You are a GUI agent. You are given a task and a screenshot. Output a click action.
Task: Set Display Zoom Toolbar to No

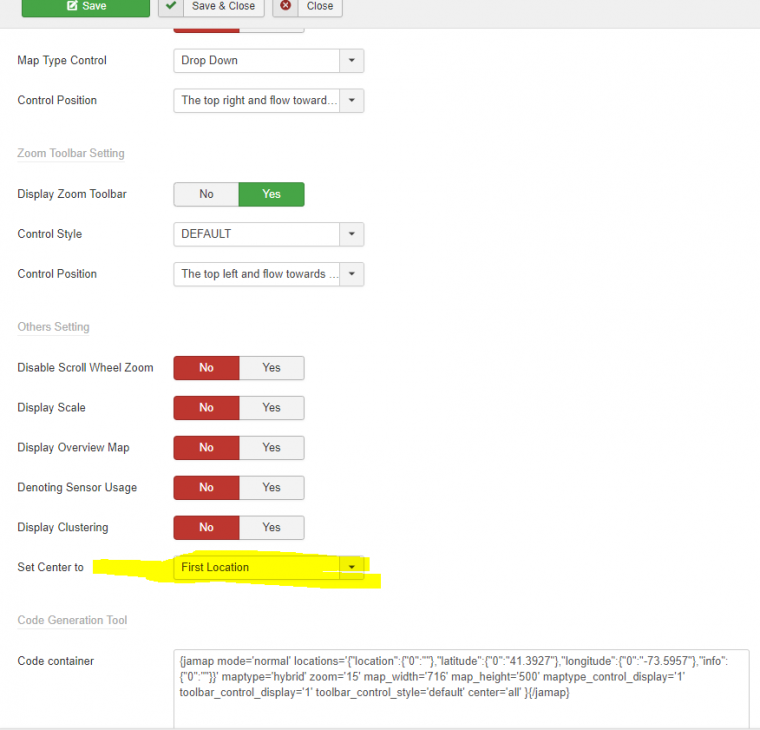(206, 194)
